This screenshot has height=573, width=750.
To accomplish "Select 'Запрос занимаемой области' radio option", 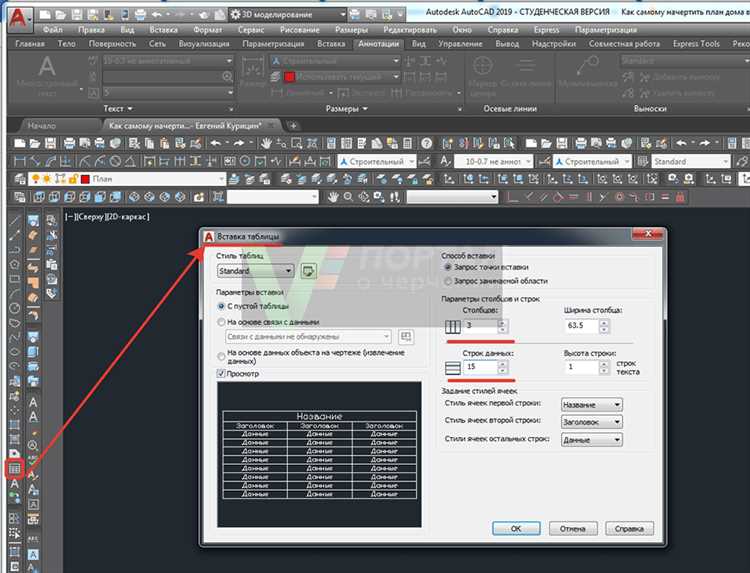I will (448, 281).
